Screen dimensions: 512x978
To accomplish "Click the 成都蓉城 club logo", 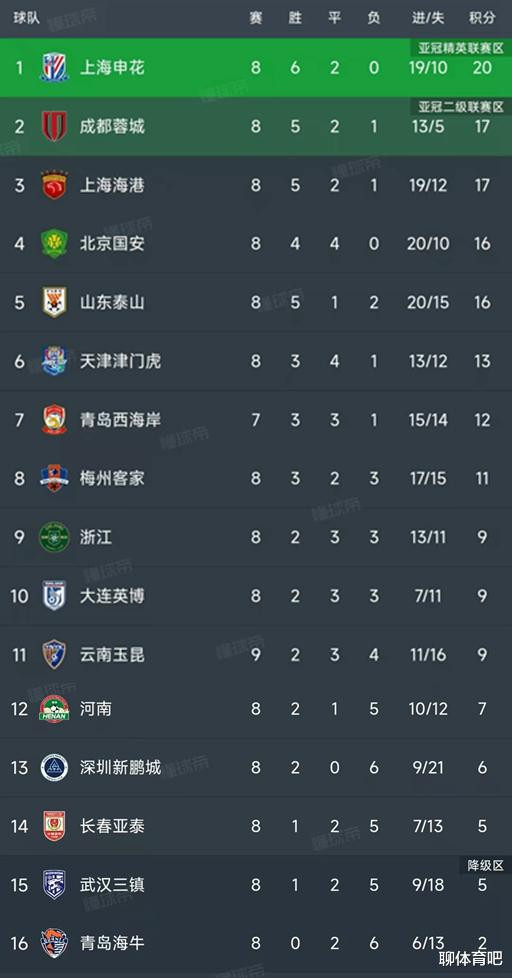I will 54,127.
